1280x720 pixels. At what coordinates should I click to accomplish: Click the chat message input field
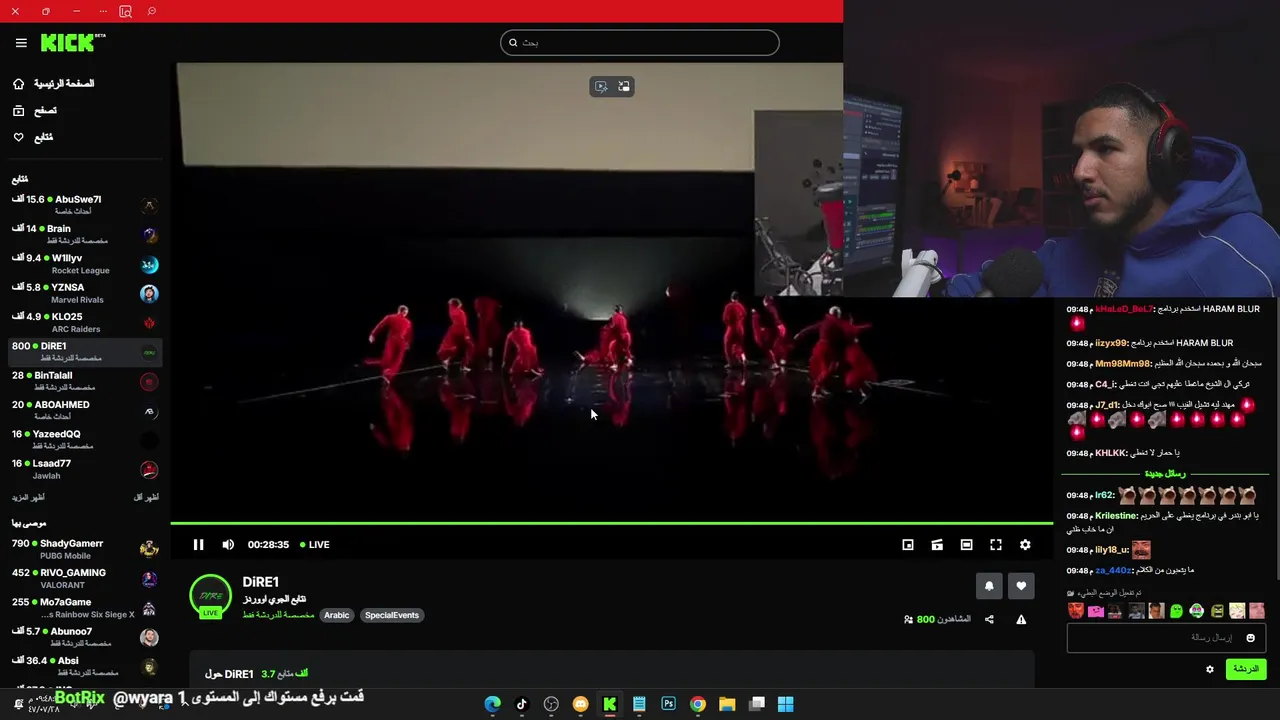click(1166, 638)
